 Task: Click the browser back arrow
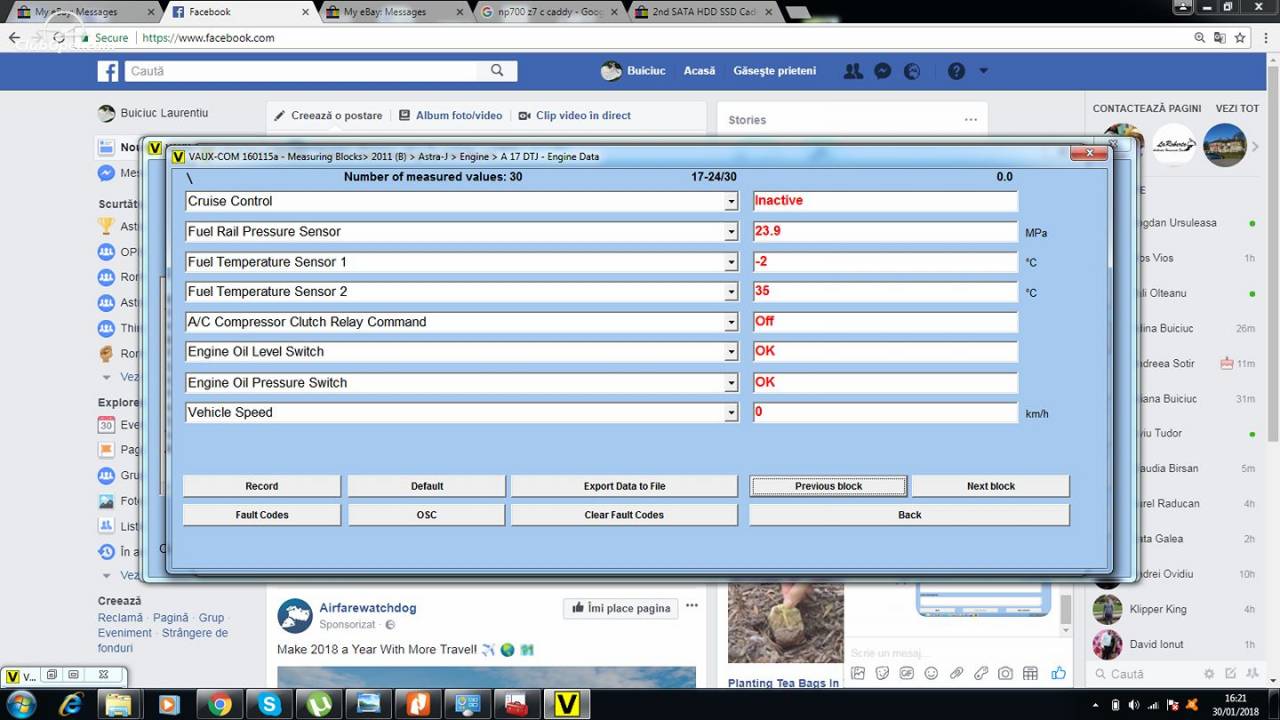coord(15,38)
